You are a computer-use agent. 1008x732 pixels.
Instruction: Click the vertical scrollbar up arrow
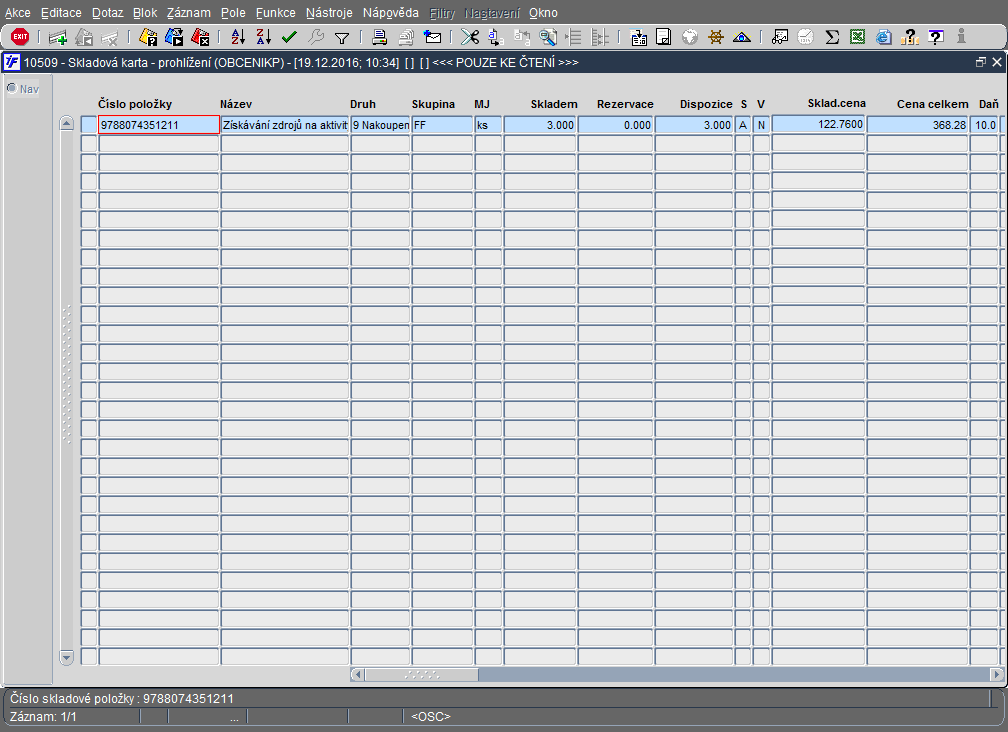point(66,123)
